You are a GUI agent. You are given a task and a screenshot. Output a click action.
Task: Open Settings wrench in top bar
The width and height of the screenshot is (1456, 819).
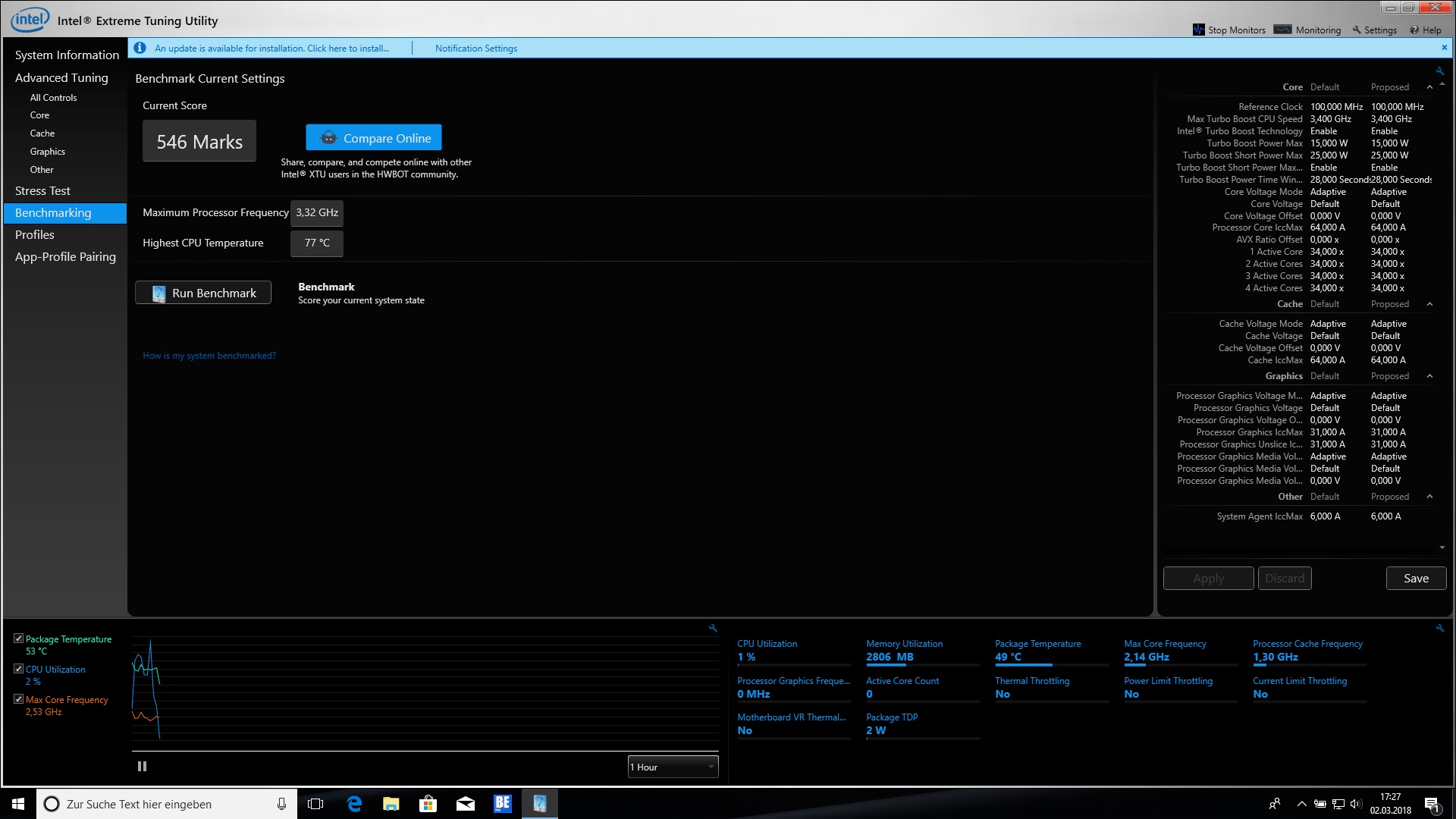coord(1357,30)
